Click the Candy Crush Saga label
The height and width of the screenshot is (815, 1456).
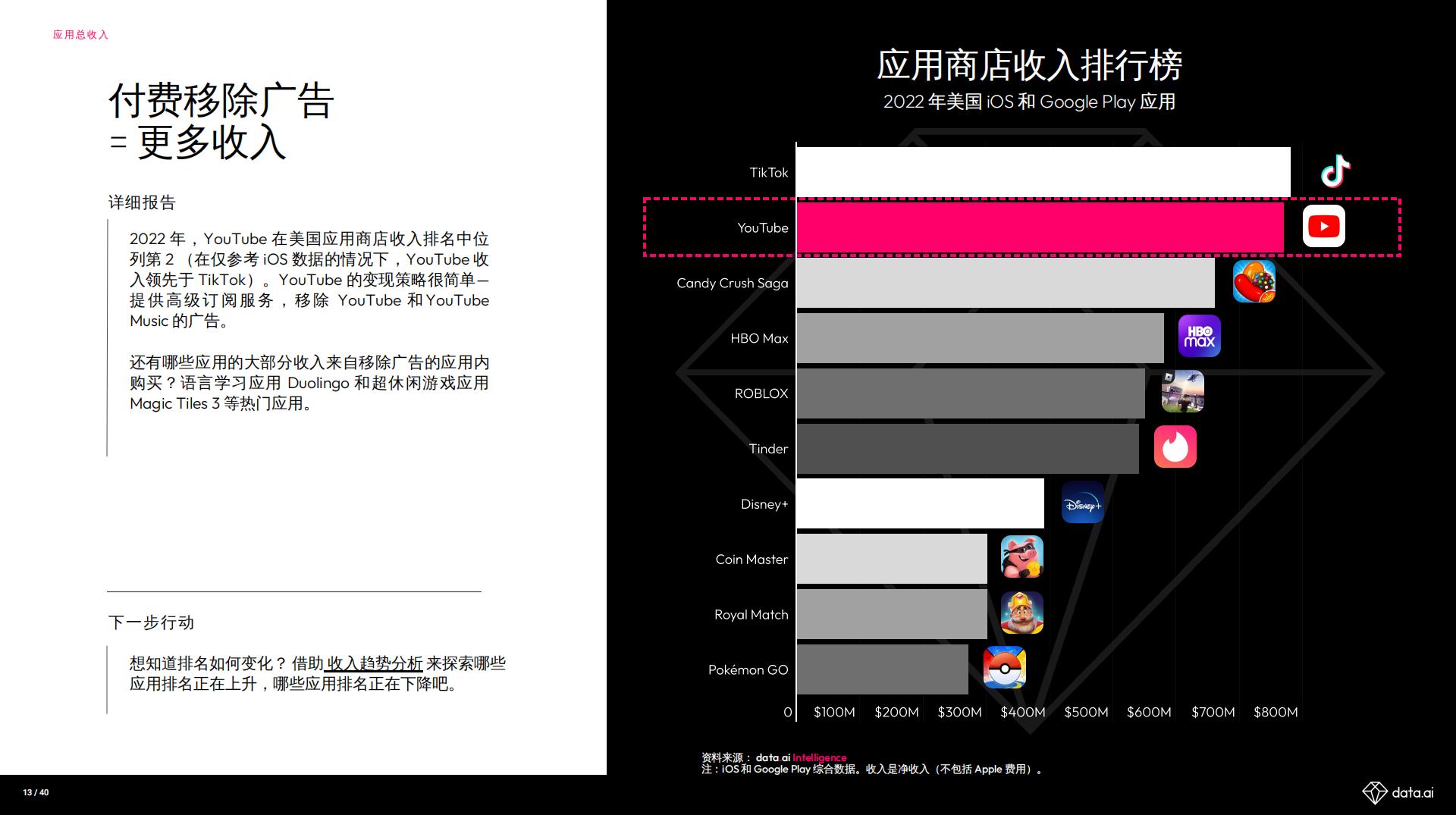pyautogui.click(x=733, y=283)
